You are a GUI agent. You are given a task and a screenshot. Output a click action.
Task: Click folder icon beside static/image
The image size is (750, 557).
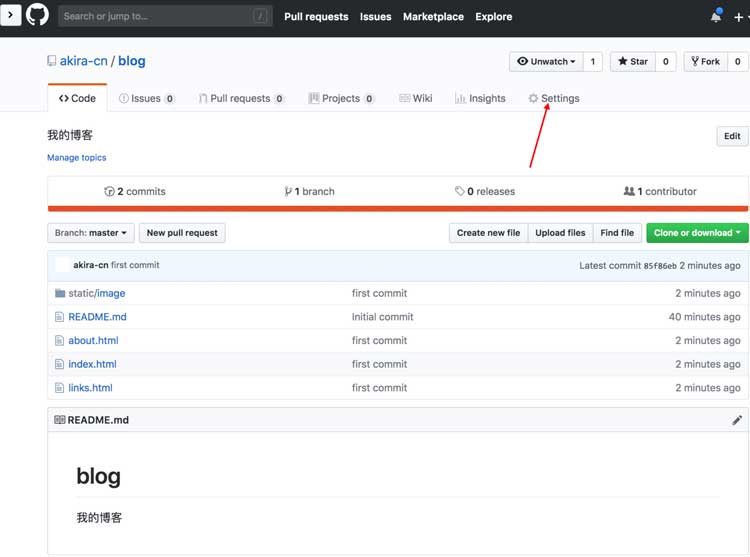(x=60, y=293)
